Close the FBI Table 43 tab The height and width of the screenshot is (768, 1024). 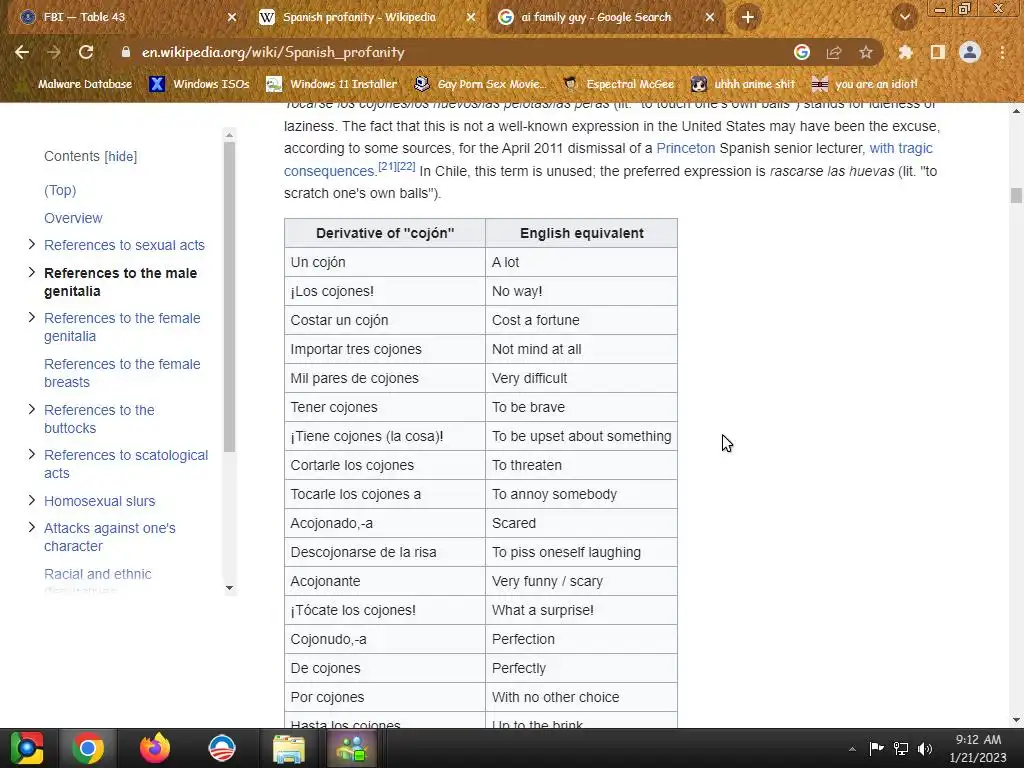pos(232,18)
